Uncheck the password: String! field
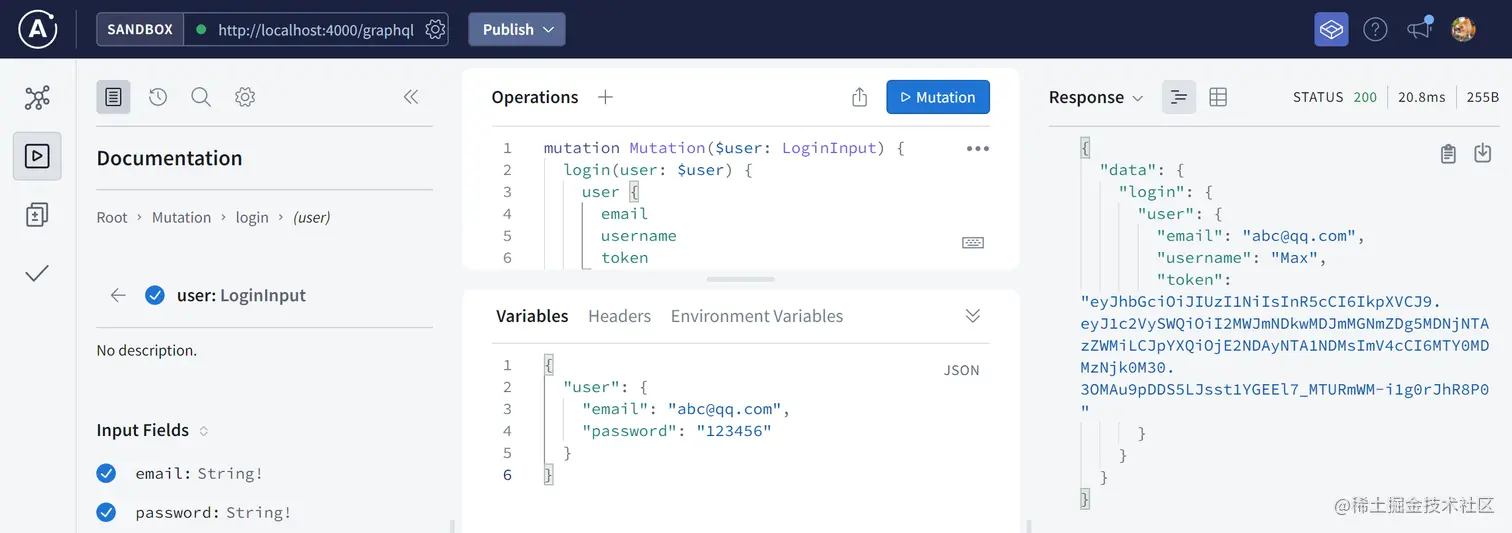The image size is (1512, 533). tap(106, 512)
